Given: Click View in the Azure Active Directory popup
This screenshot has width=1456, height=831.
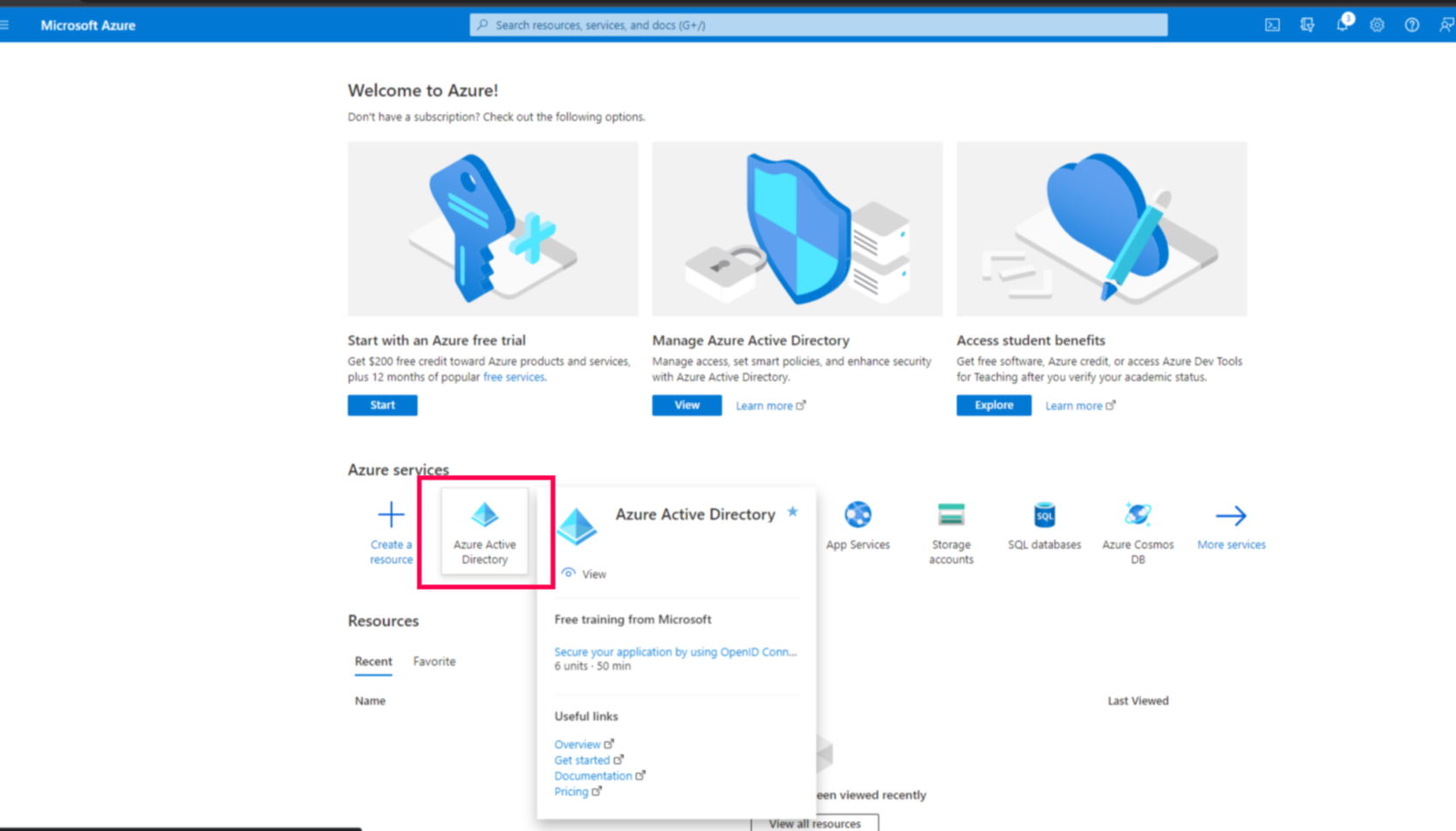Looking at the screenshot, I should point(584,574).
